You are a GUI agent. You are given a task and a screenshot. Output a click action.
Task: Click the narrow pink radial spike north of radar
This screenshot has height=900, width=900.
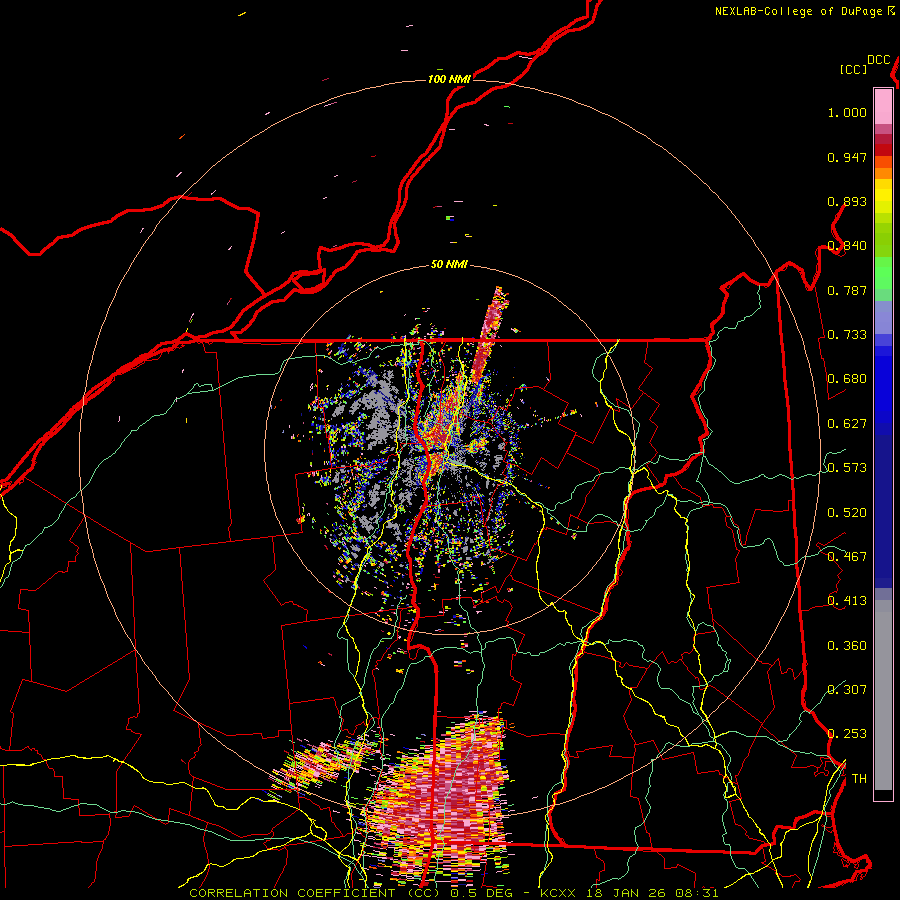pos(490,336)
